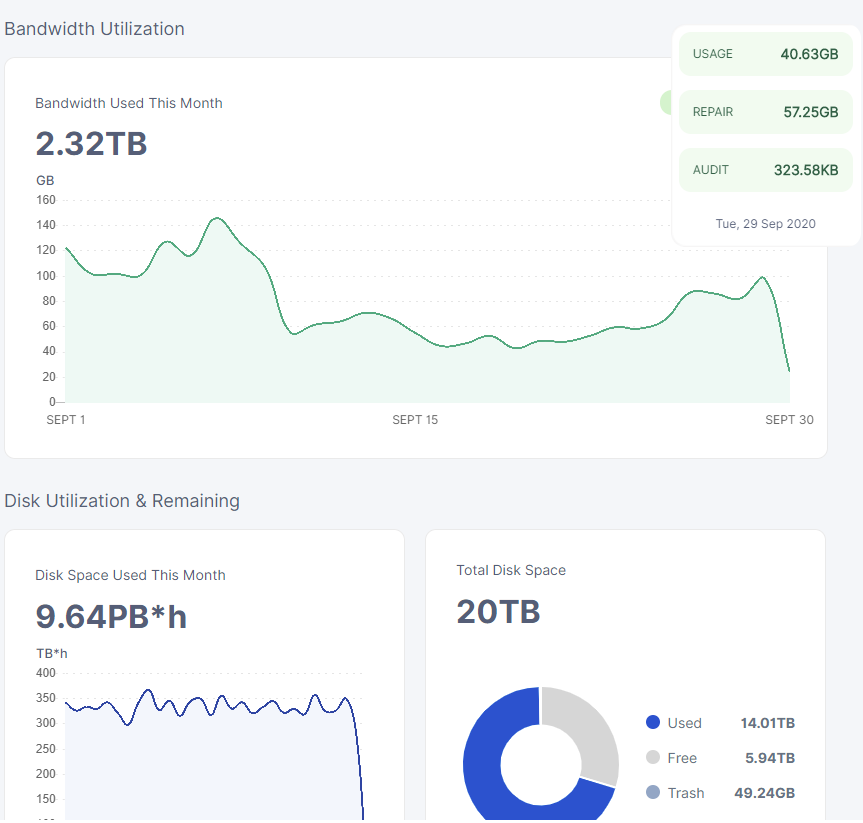Click the gray Free legend dot
Viewport: 863px width, 823px height.
(653, 758)
